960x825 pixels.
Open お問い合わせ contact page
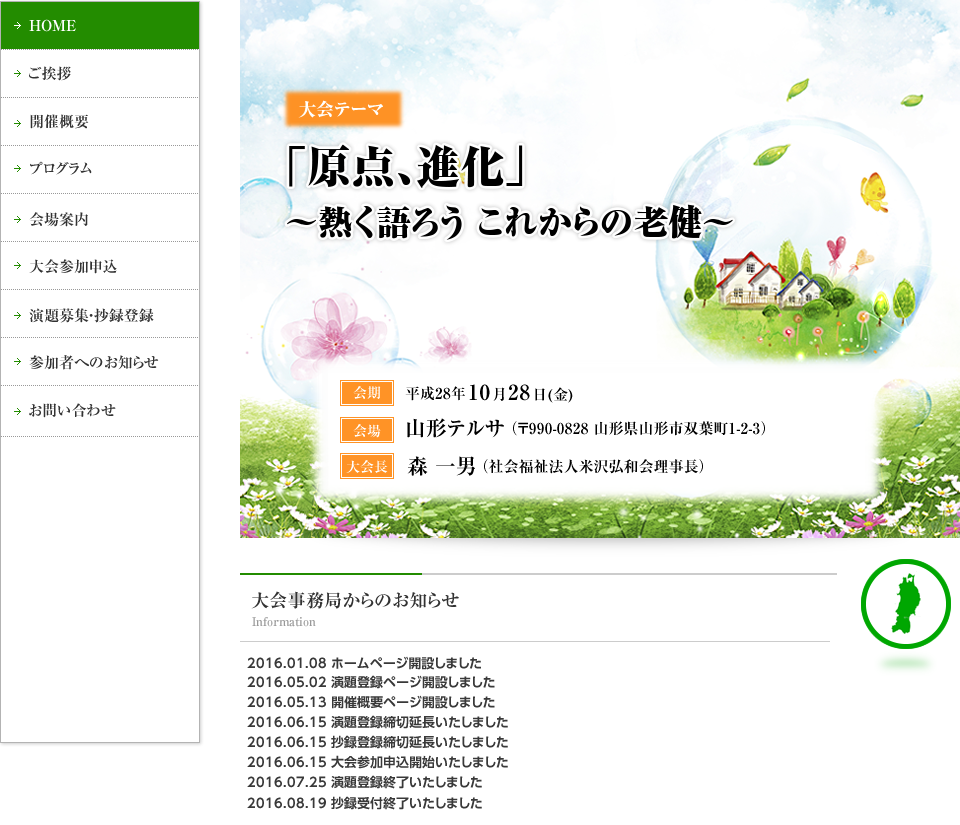100,410
